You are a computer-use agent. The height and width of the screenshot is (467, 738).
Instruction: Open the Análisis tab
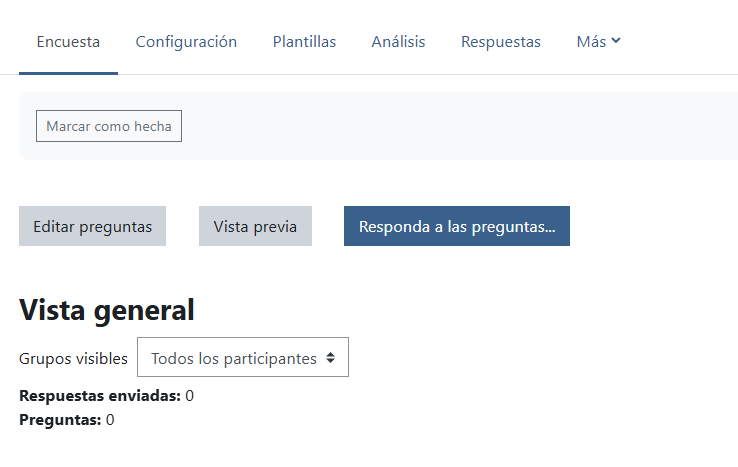[398, 42]
